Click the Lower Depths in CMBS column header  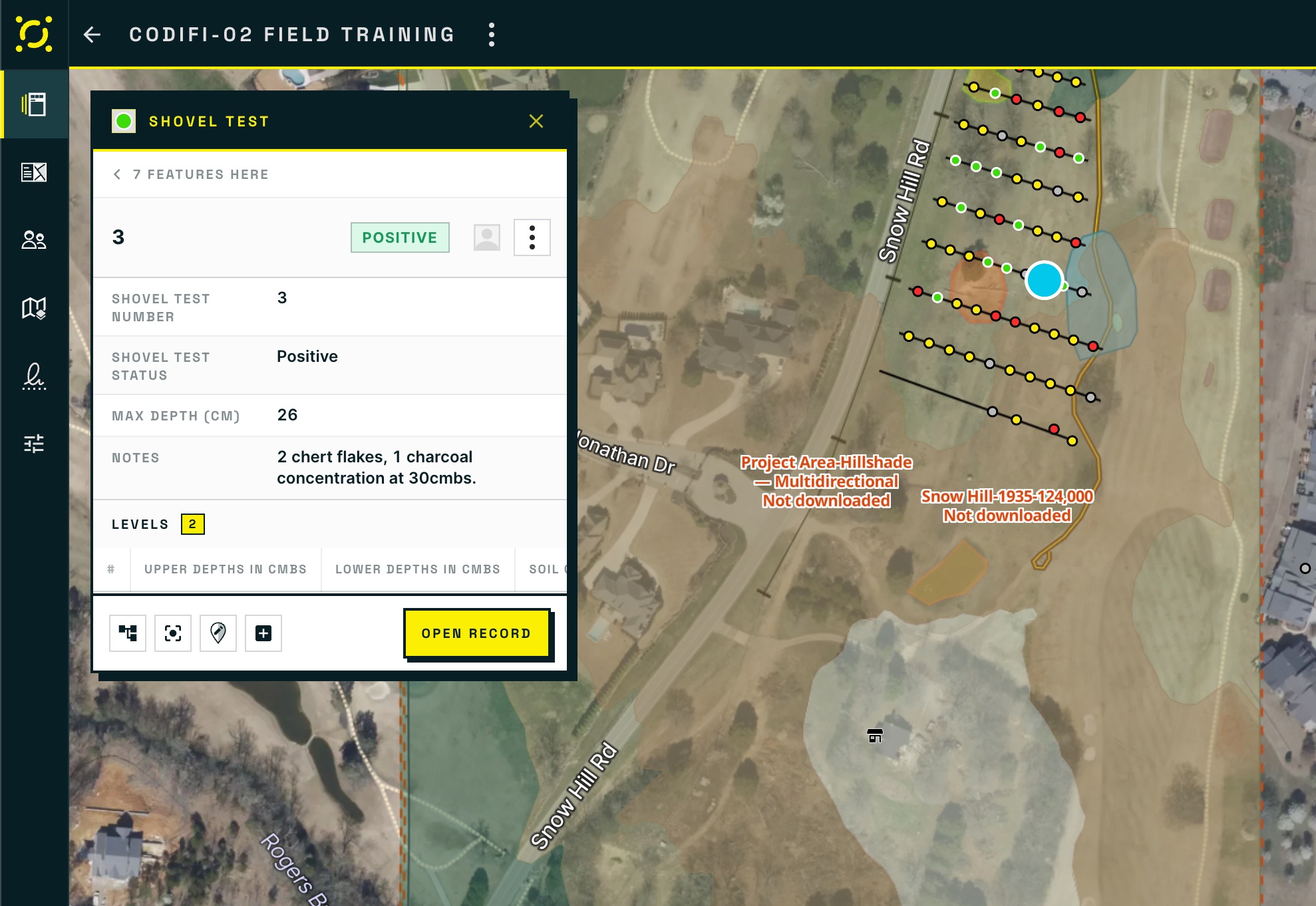(418, 569)
